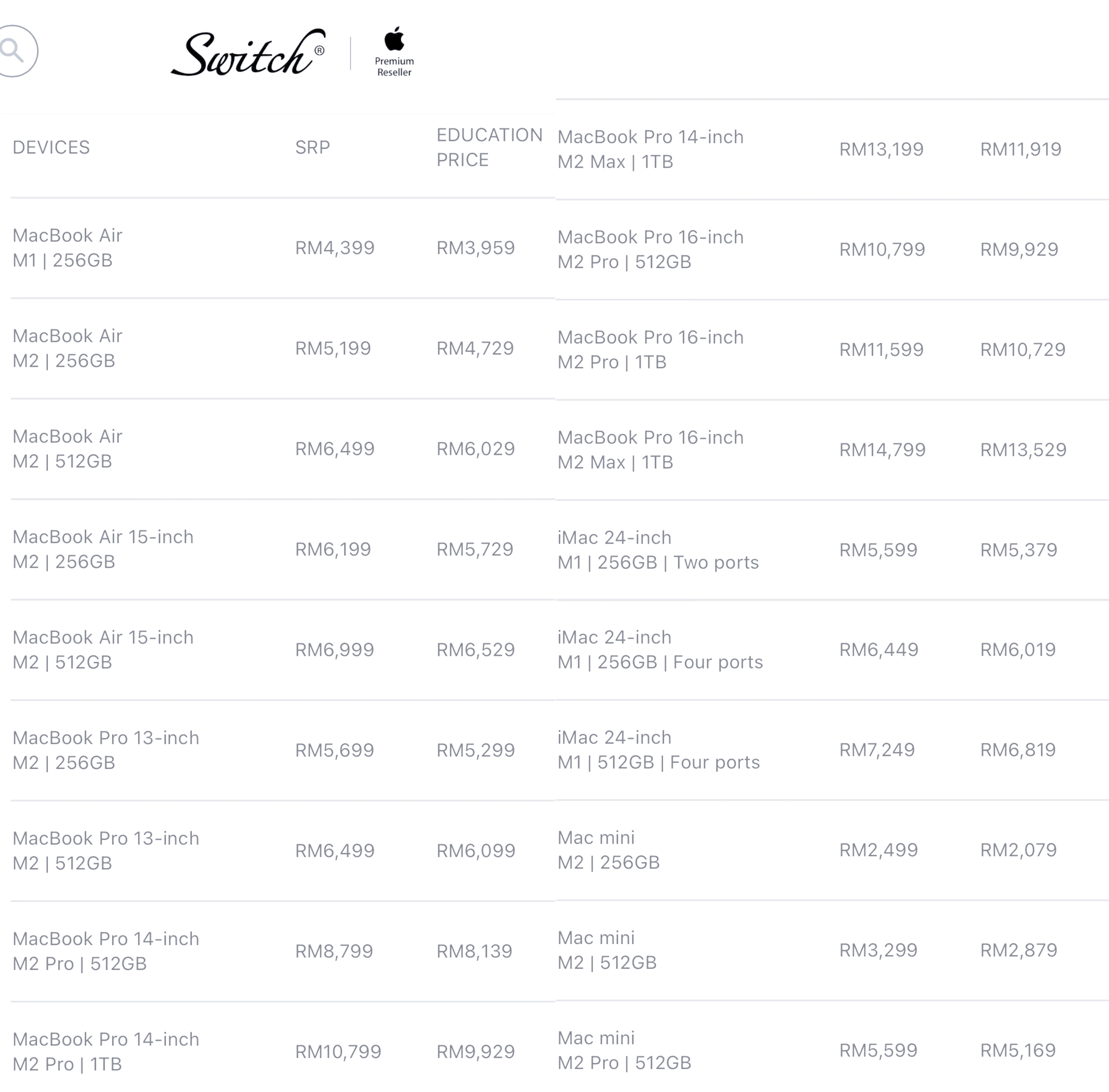Click MacBook Air M2 512GB device name
Image resolution: width=1109 pixels, height=1092 pixels.
(x=68, y=448)
